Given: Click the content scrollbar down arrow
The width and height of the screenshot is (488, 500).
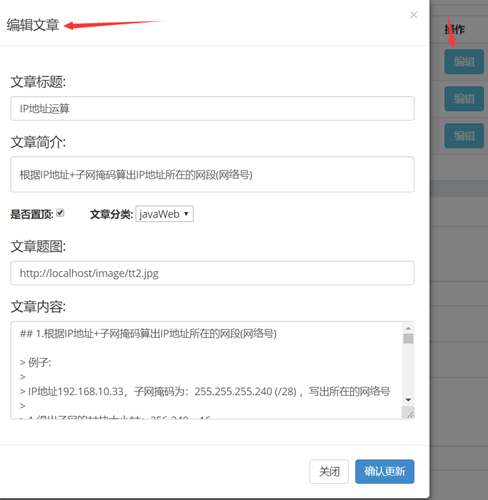Looking at the screenshot, I should (408, 400).
